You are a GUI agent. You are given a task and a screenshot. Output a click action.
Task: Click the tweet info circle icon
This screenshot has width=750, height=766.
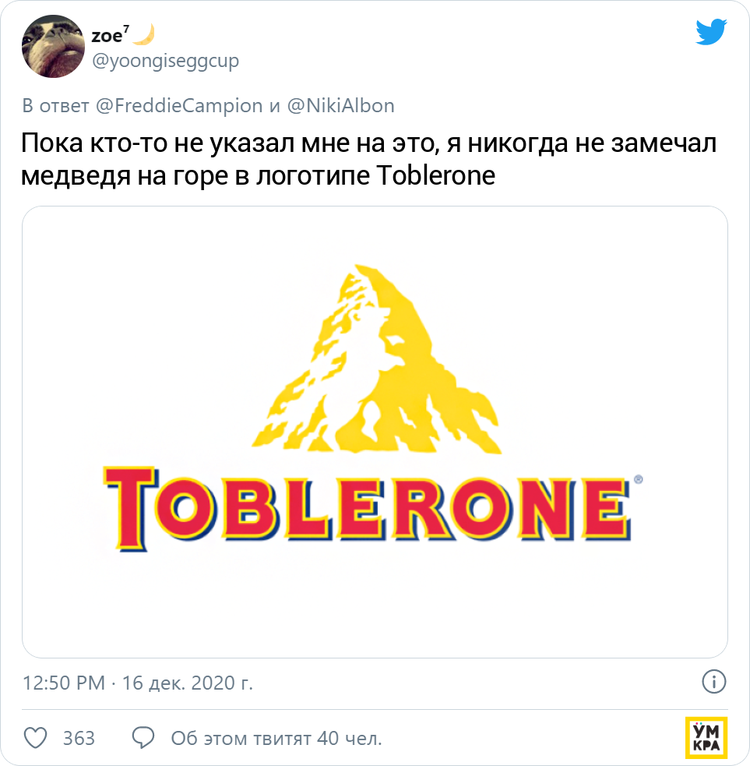coord(714,681)
